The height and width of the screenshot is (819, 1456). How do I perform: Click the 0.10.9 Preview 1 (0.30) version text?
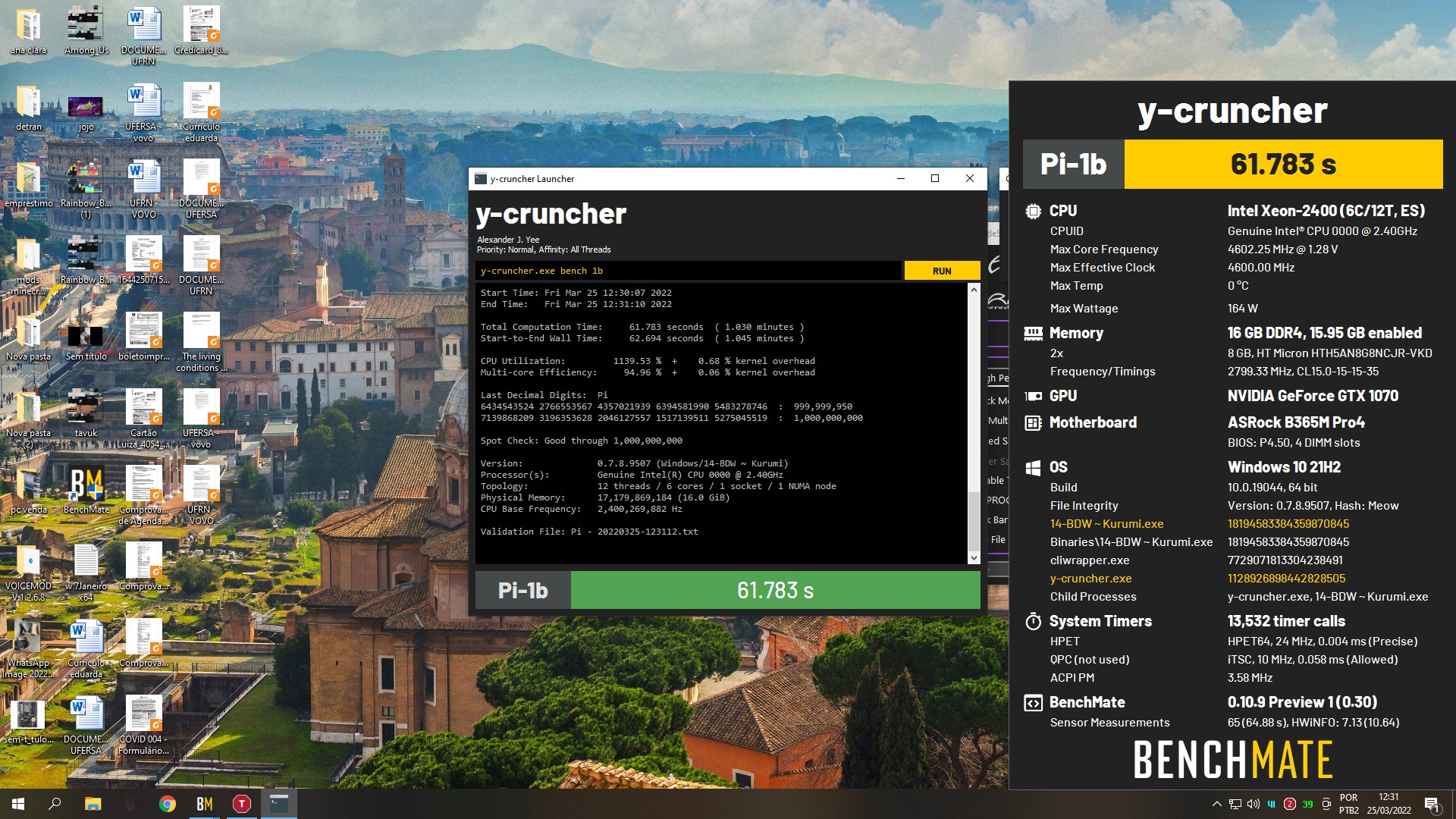1302,702
